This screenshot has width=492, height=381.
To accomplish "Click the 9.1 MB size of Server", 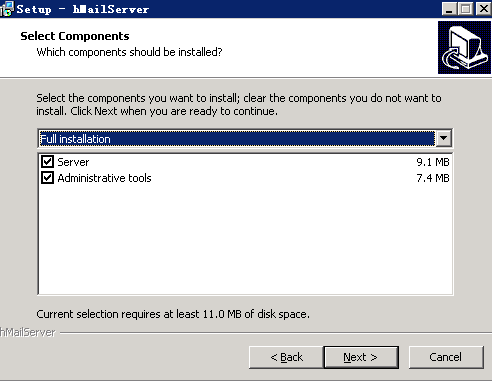I will 433,162.
